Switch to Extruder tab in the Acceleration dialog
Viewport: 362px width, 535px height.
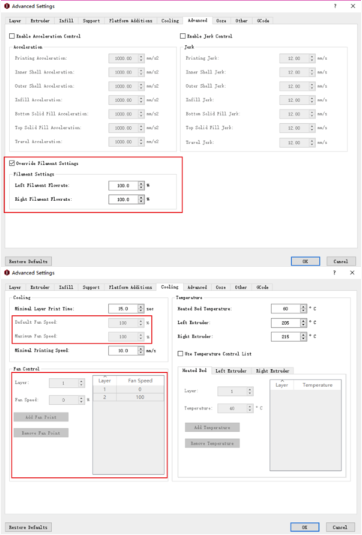(40, 21)
